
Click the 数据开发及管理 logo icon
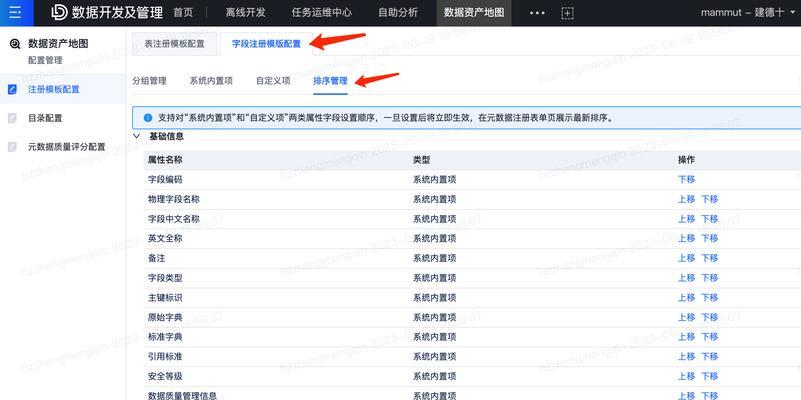[x=59, y=13]
